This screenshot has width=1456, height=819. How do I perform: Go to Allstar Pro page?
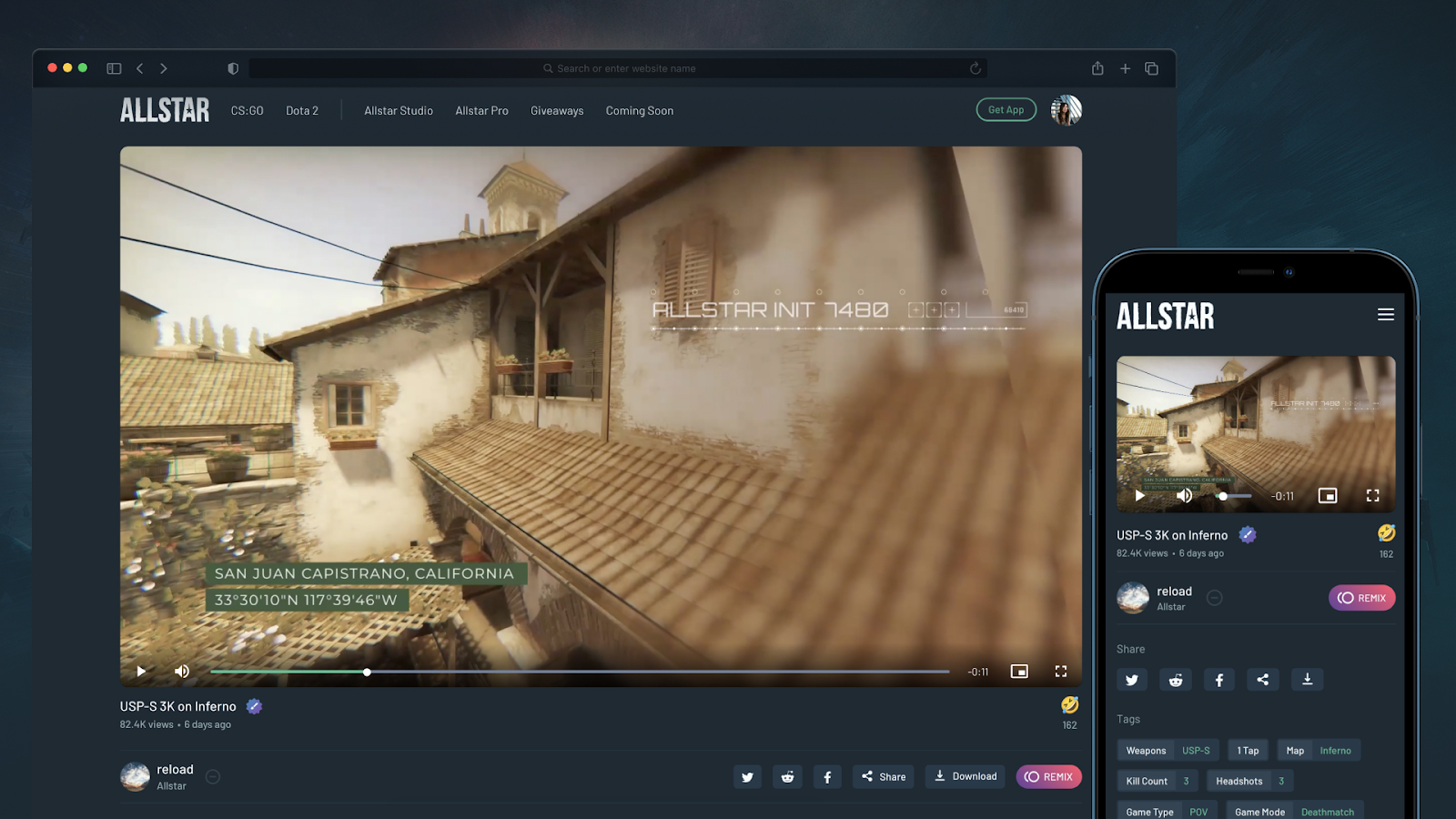pyautogui.click(x=481, y=111)
